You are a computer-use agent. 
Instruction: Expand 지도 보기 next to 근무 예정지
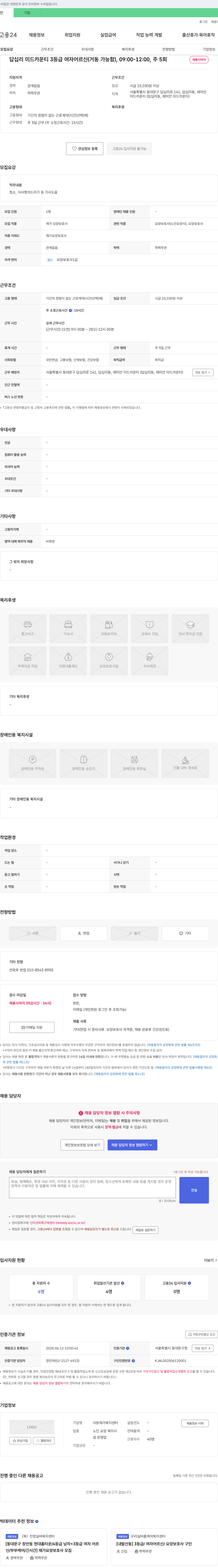pos(203,372)
